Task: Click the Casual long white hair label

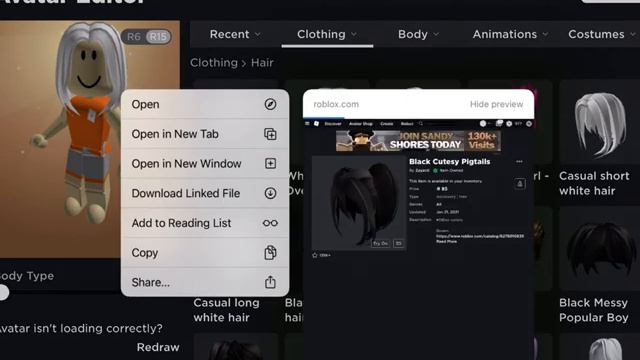Action: [226, 310]
